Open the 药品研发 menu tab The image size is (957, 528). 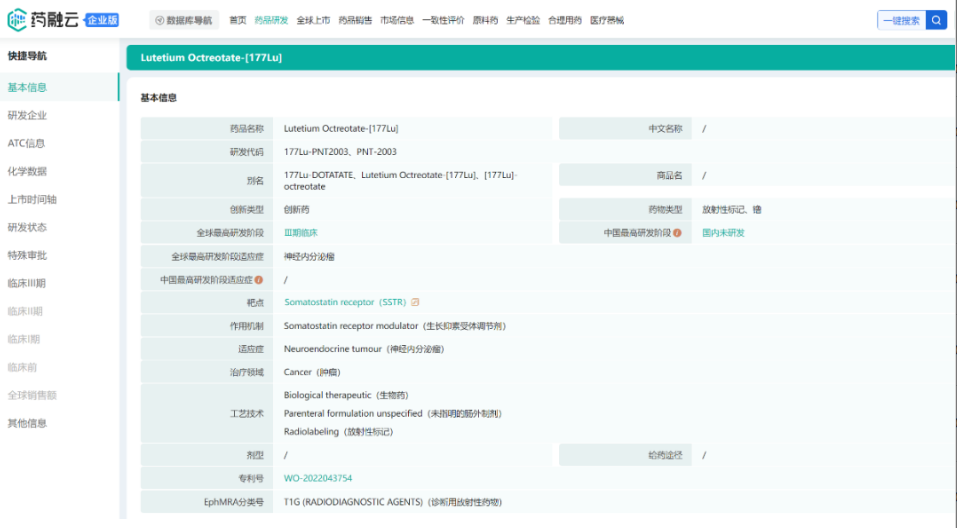click(x=271, y=20)
